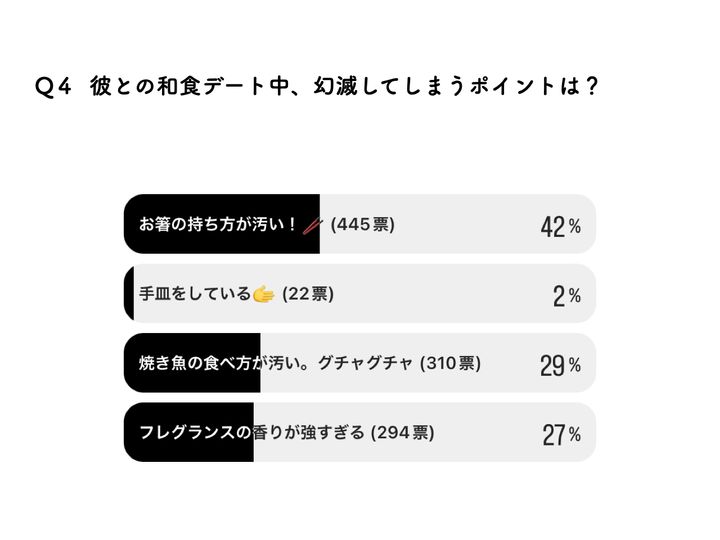Click the 42% result percentage
720x540 pixels.
(x=560, y=226)
